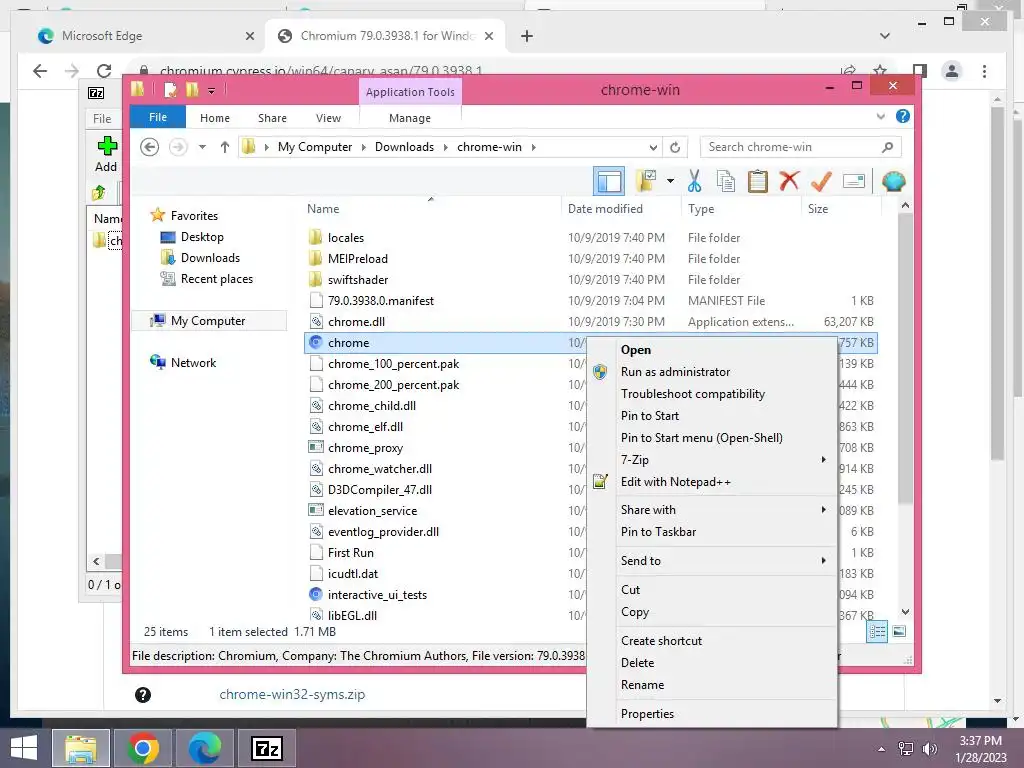Click the search magnifier icon

(887, 147)
